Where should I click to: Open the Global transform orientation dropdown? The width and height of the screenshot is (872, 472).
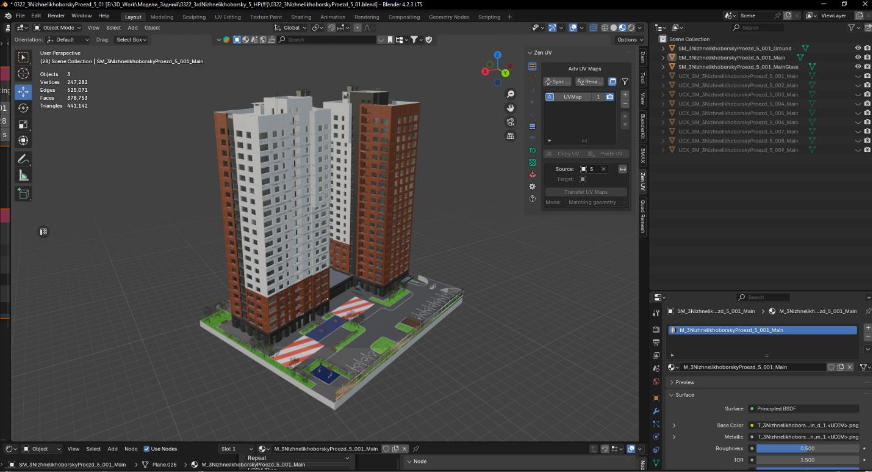coord(291,27)
